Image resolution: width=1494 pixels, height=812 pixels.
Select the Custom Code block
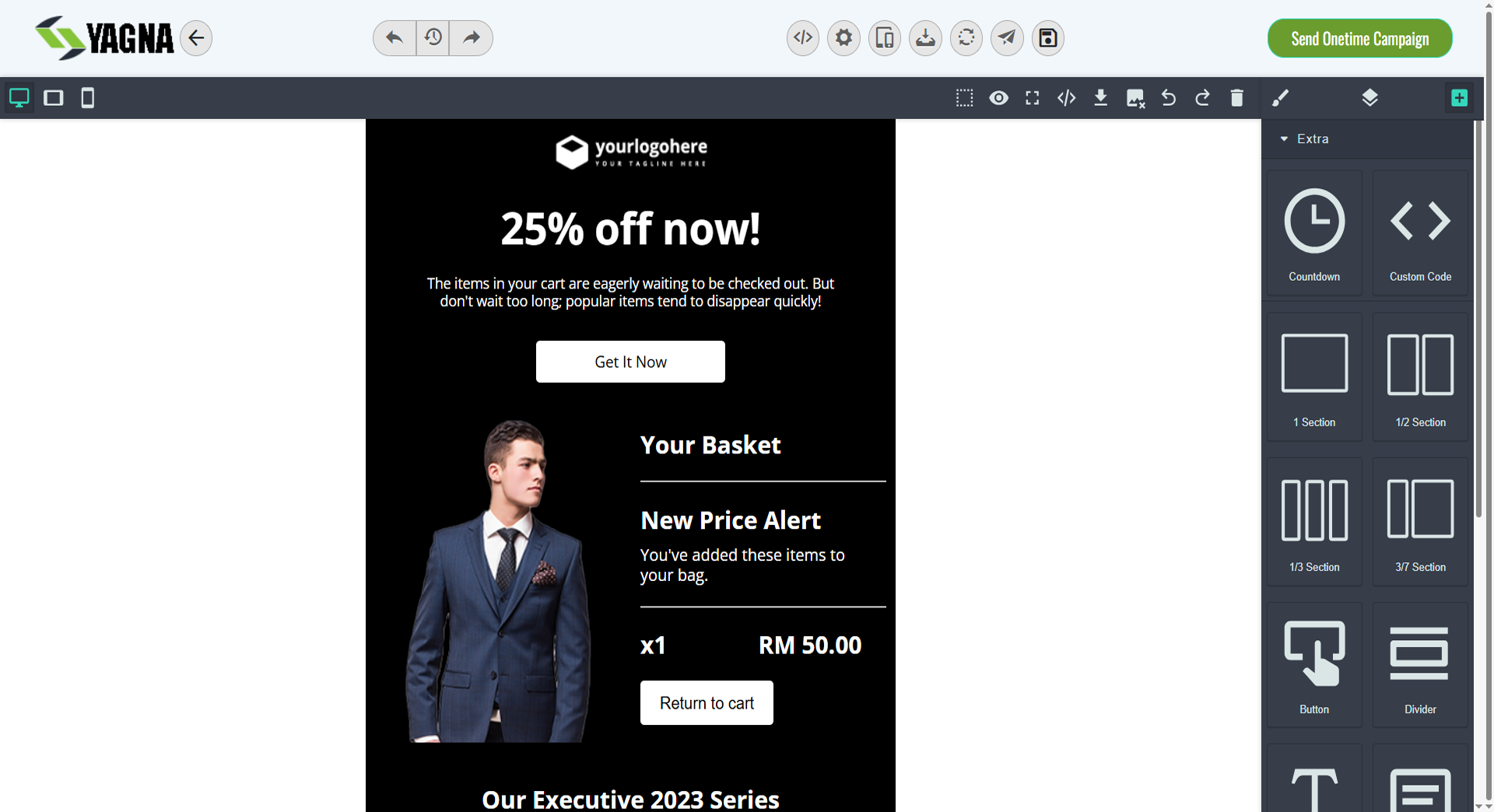point(1420,233)
